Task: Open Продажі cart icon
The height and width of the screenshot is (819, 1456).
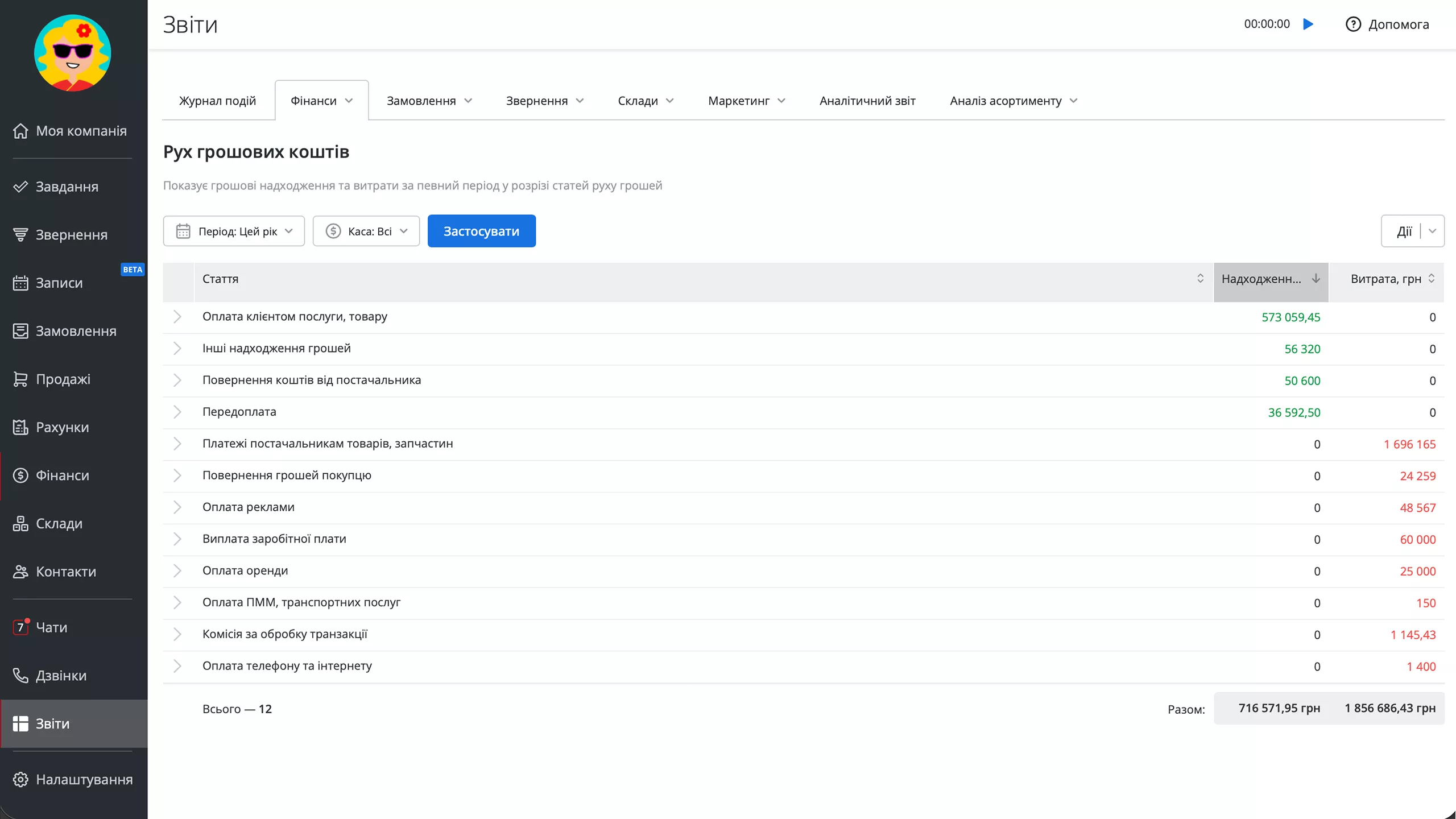Action: point(20,379)
